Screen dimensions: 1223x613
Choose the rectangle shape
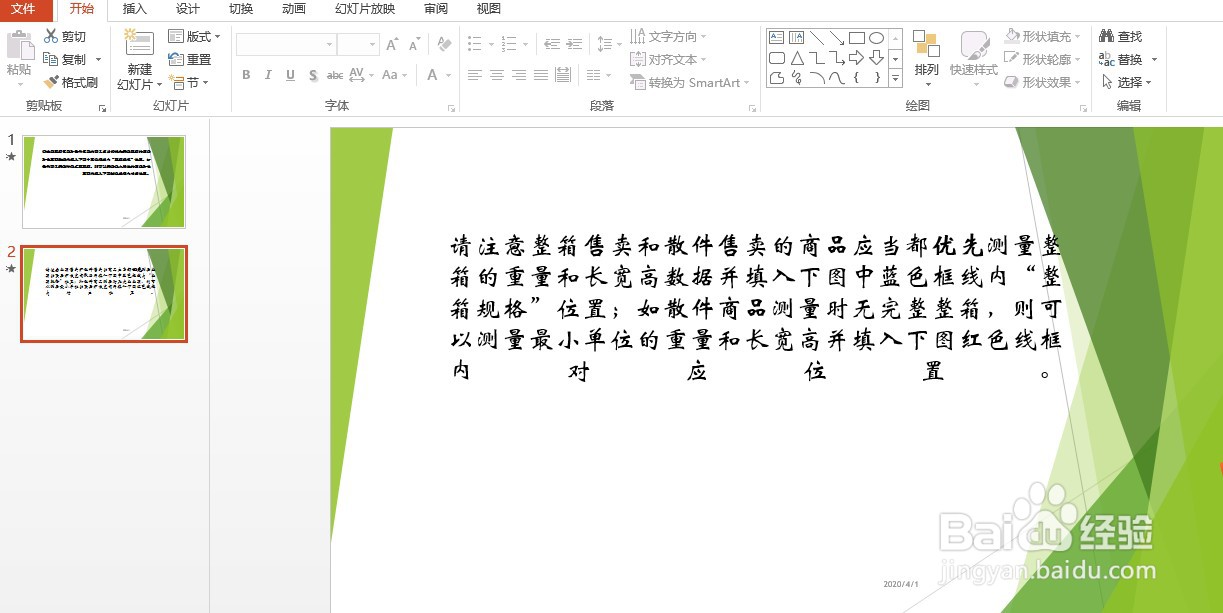(x=856, y=38)
